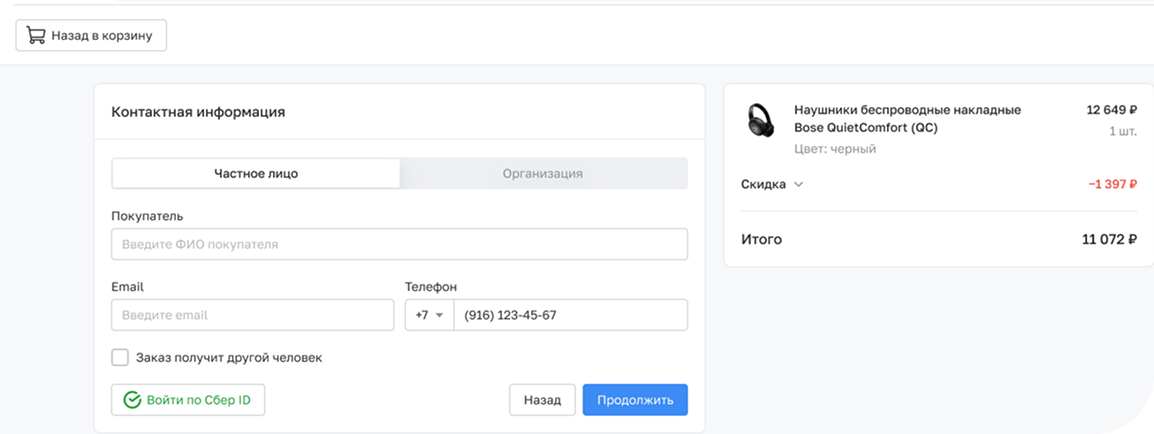Select the Частное лицо tab
Image resolution: width=1154 pixels, height=434 pixels.
coord(256,173)
